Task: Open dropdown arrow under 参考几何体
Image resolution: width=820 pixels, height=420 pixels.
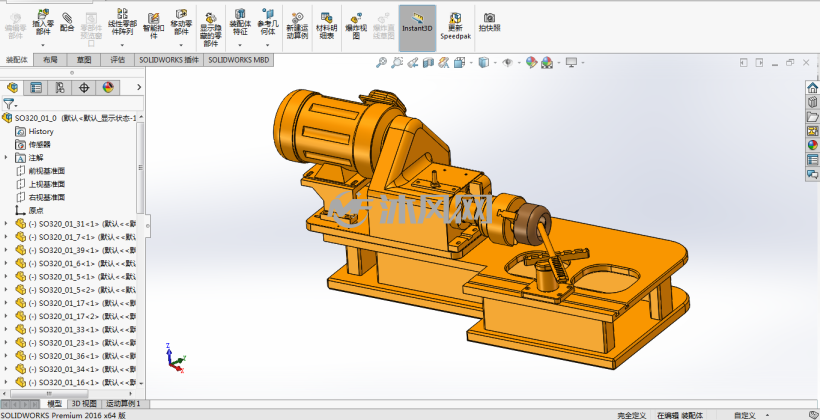Action: click(x=268, y=45)
